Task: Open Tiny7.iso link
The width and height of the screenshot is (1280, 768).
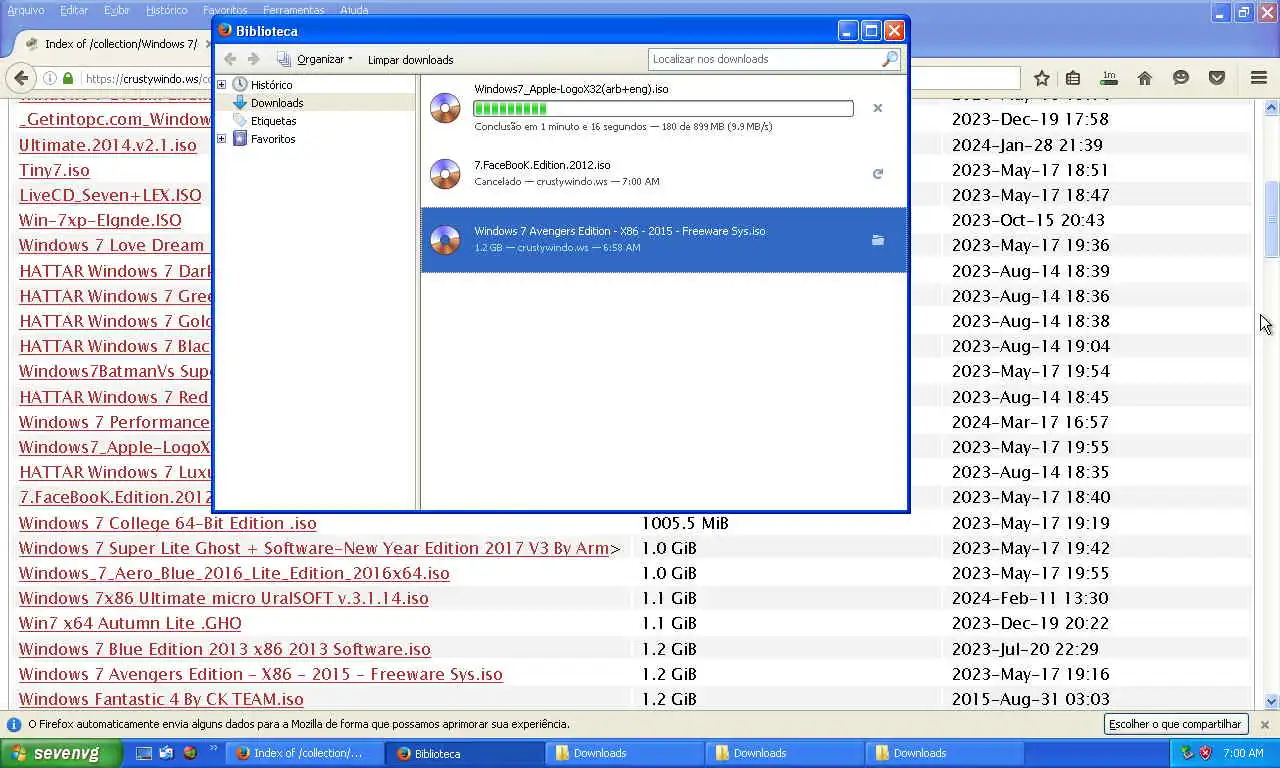Action: (x=54, y=170)
